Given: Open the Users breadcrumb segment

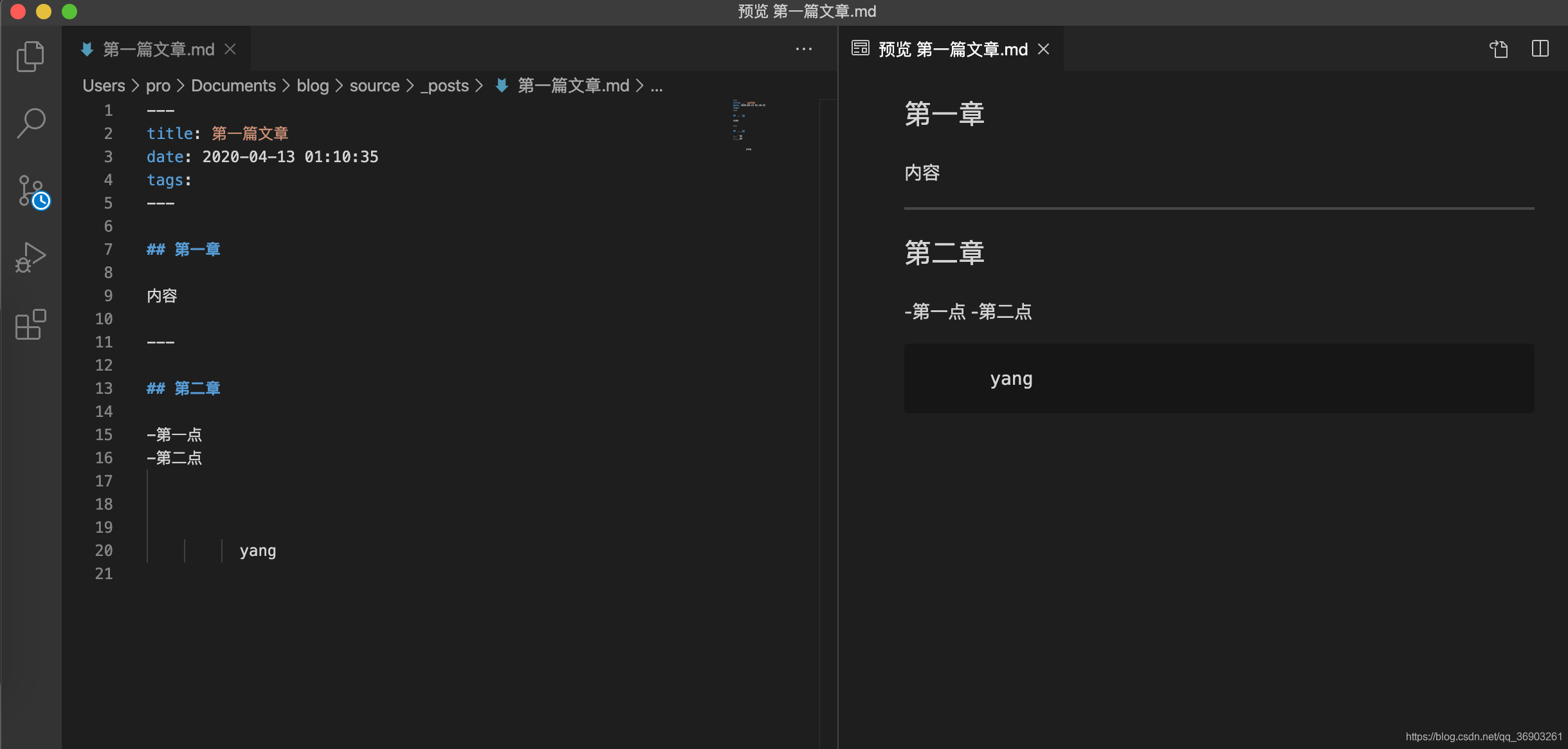Looking at the screenshot, I should [x=104, y=86].
